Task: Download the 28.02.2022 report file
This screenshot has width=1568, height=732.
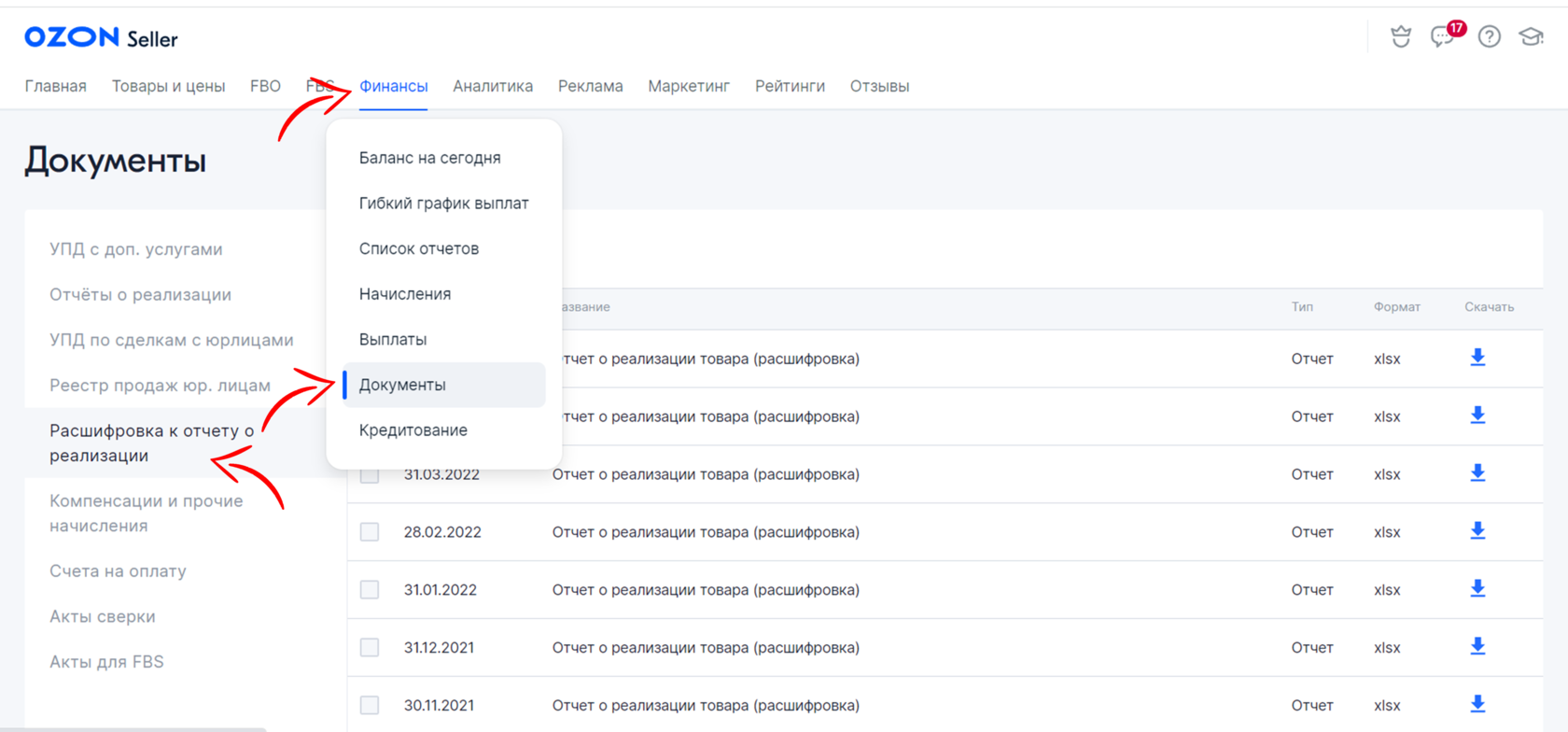Action: tap(1477, 531)
